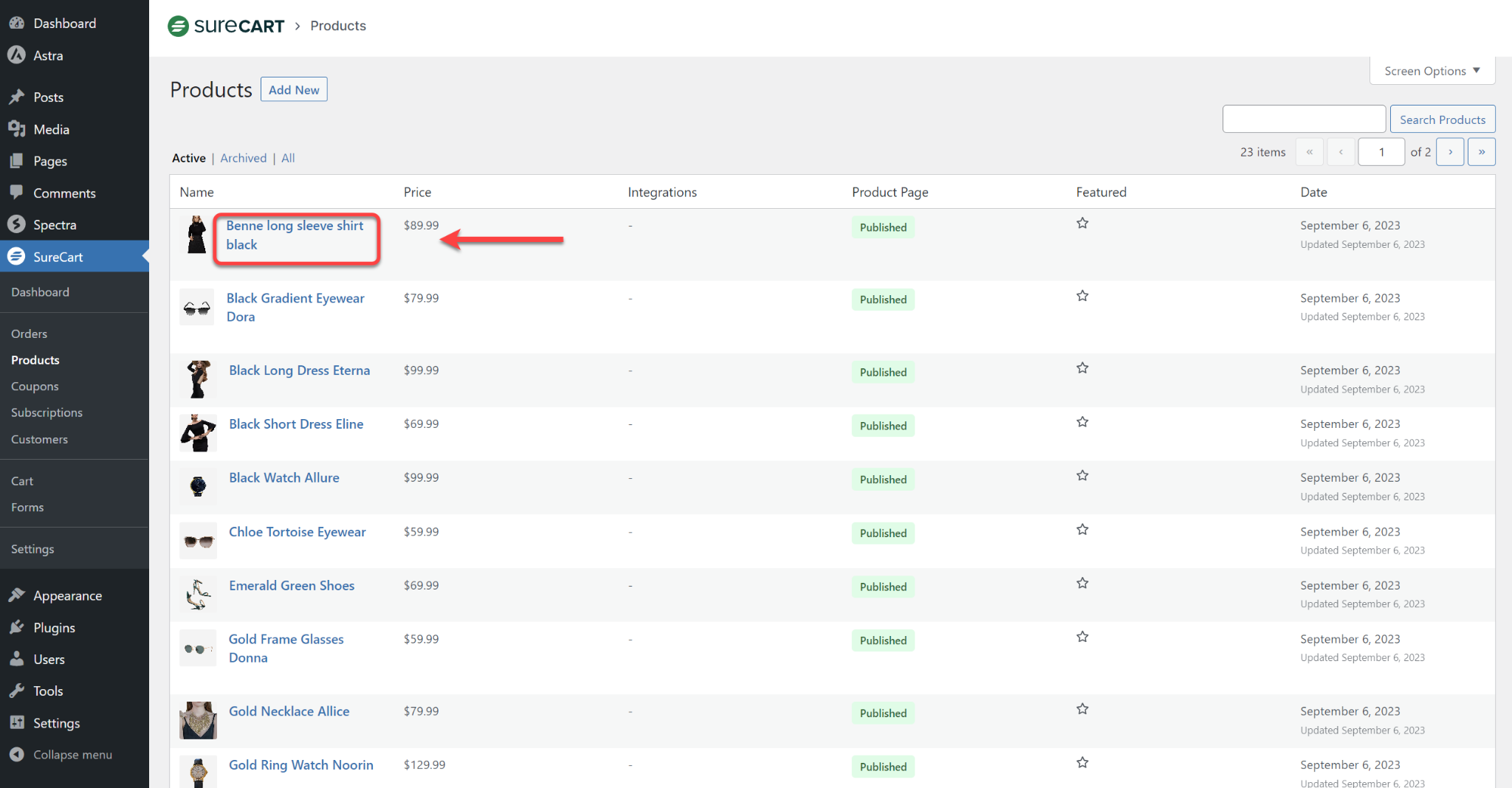
Task: Click the Add New product button
Action: 294,90
